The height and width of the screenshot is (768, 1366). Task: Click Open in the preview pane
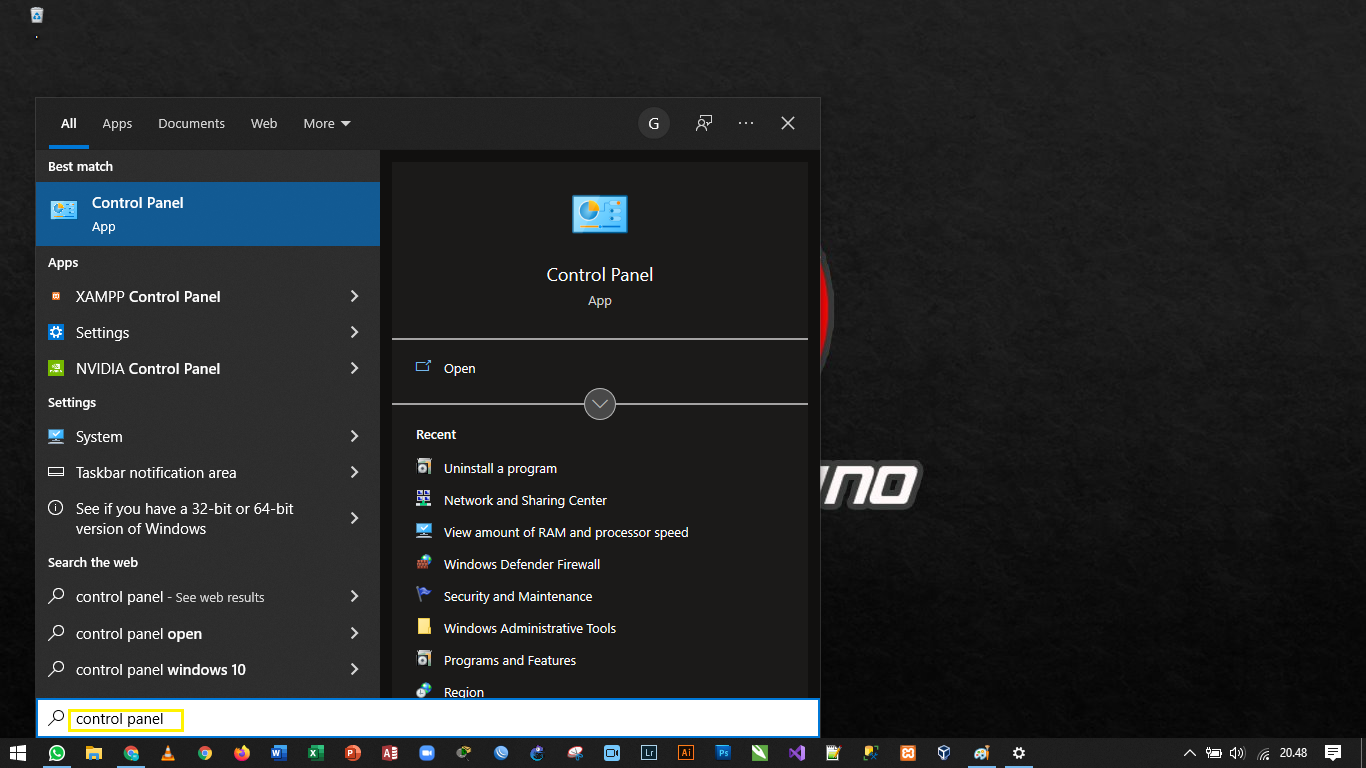point(459,368)
